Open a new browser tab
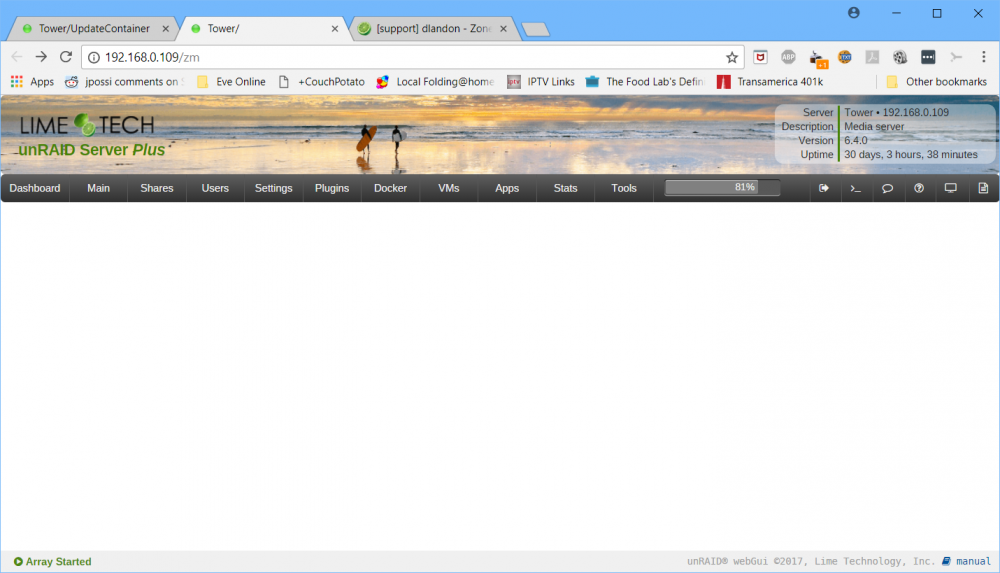Screen dimensions: 1000x573 [x=535, y=29]
